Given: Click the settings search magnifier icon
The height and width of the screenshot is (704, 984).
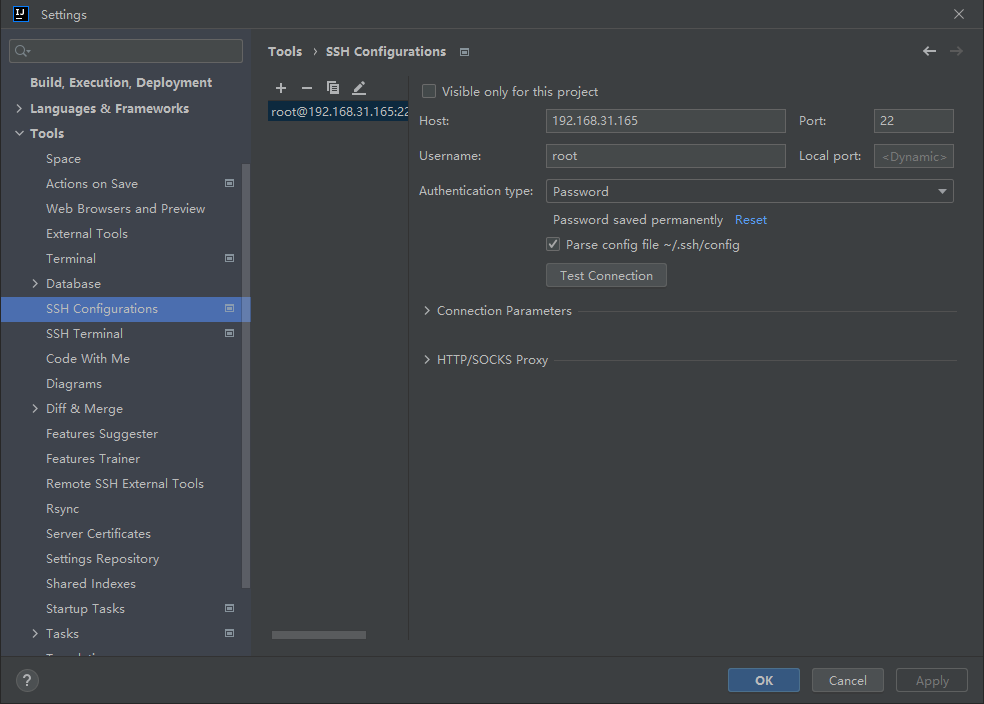Looking at the screenshot, I should coord(23,51).
